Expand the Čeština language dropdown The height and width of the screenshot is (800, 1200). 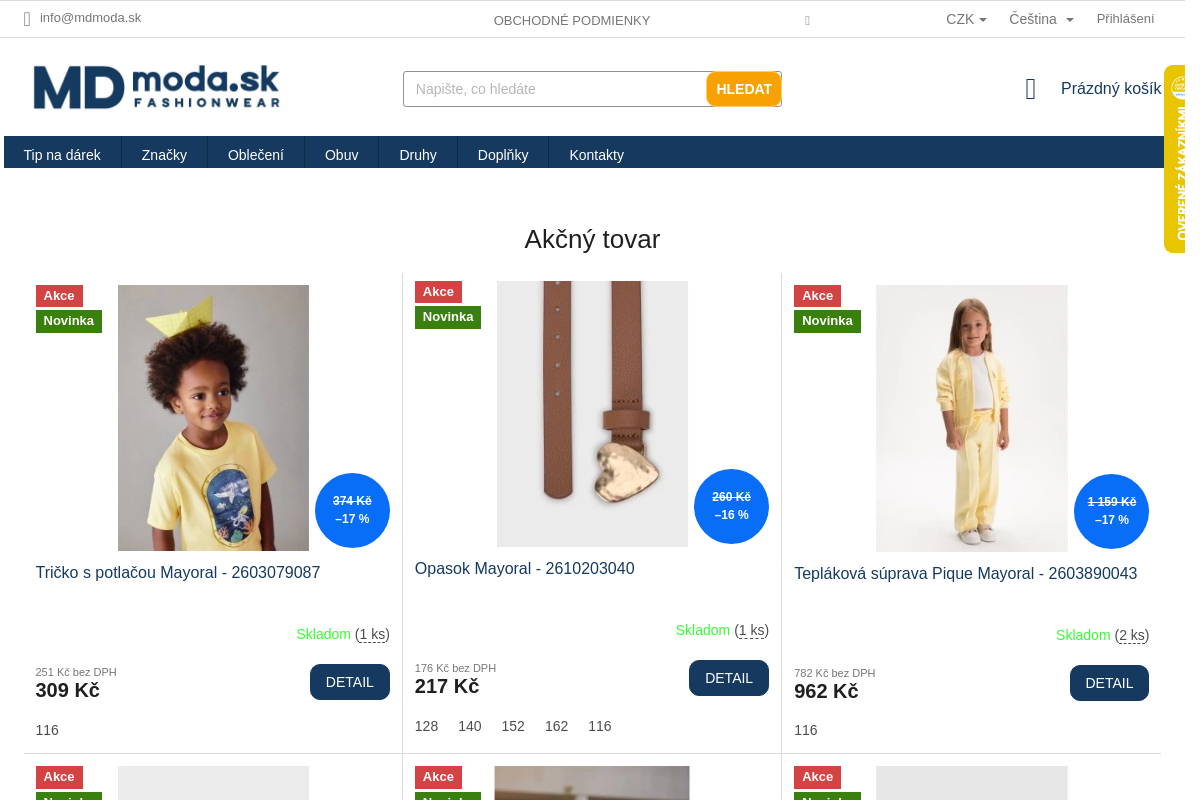click(x=1041, y=19)
